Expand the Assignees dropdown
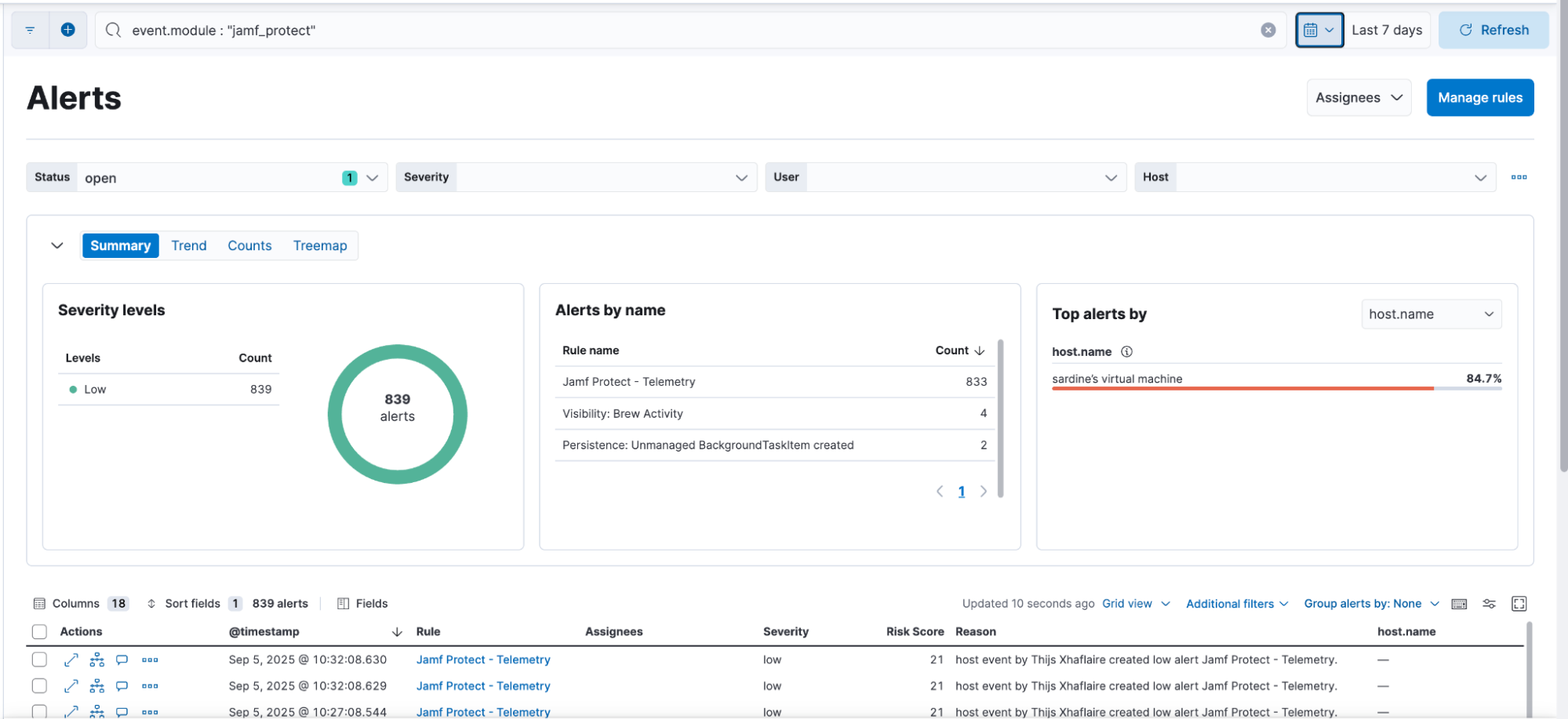The height and width of the screenshot is (719, 1568). 1358,97
